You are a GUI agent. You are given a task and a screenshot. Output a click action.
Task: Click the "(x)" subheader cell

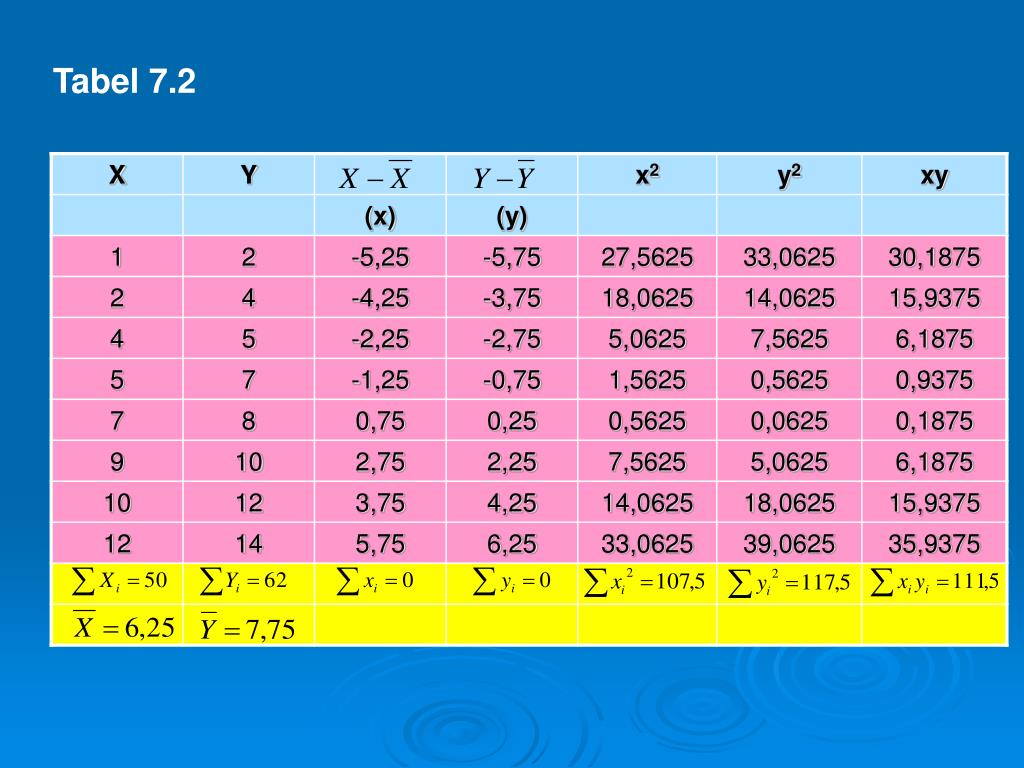(x=380, y=216)
